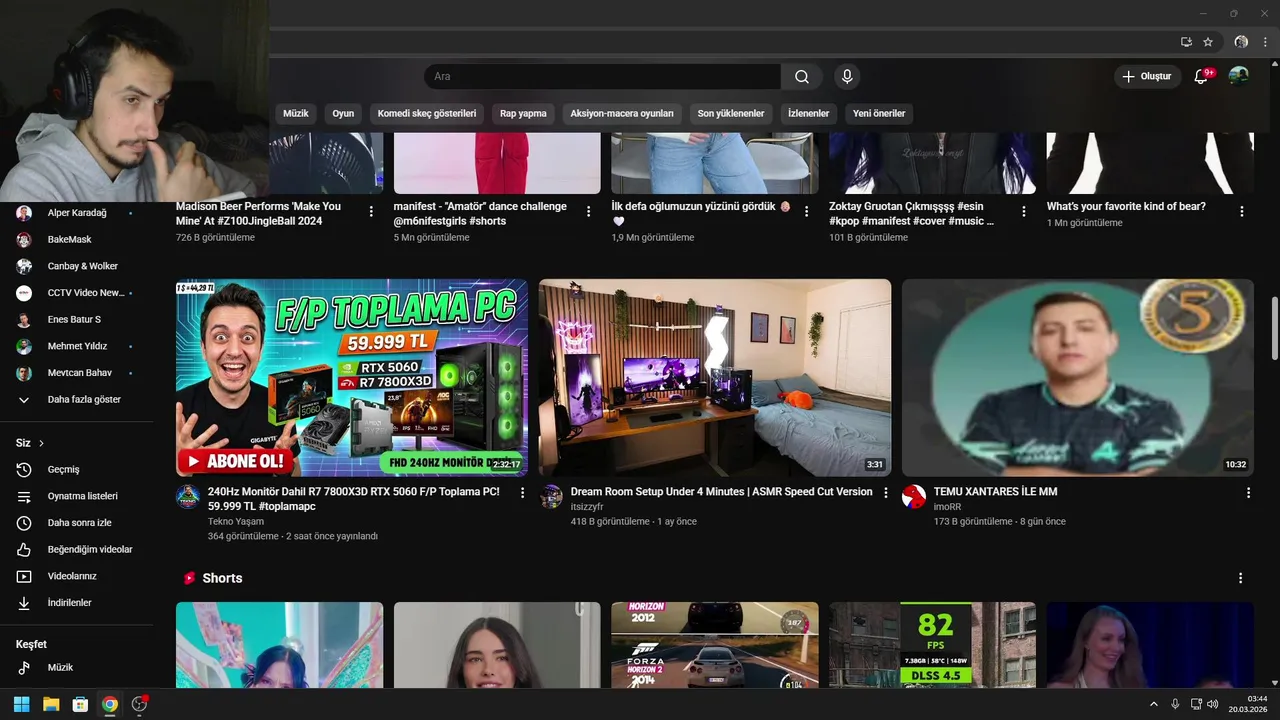Play the Forza Horizon short thumbnail
The image size is (1280, 720).
coord(715,645)
